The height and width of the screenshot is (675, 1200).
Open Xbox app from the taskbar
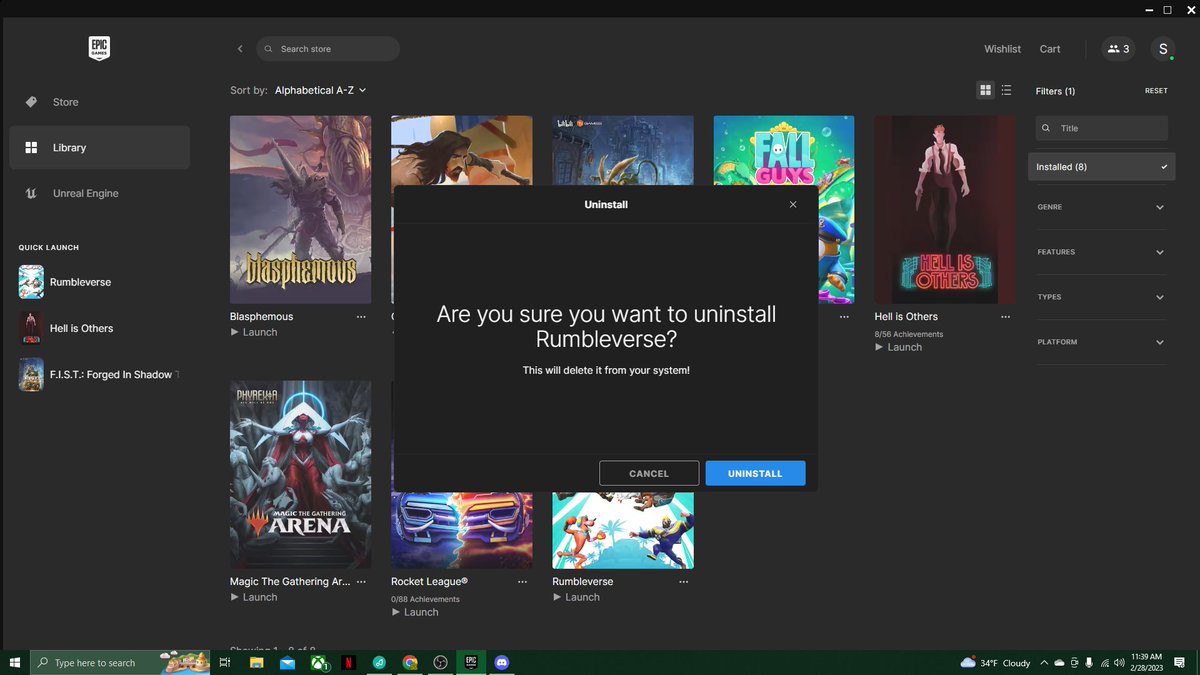point(318,663)
